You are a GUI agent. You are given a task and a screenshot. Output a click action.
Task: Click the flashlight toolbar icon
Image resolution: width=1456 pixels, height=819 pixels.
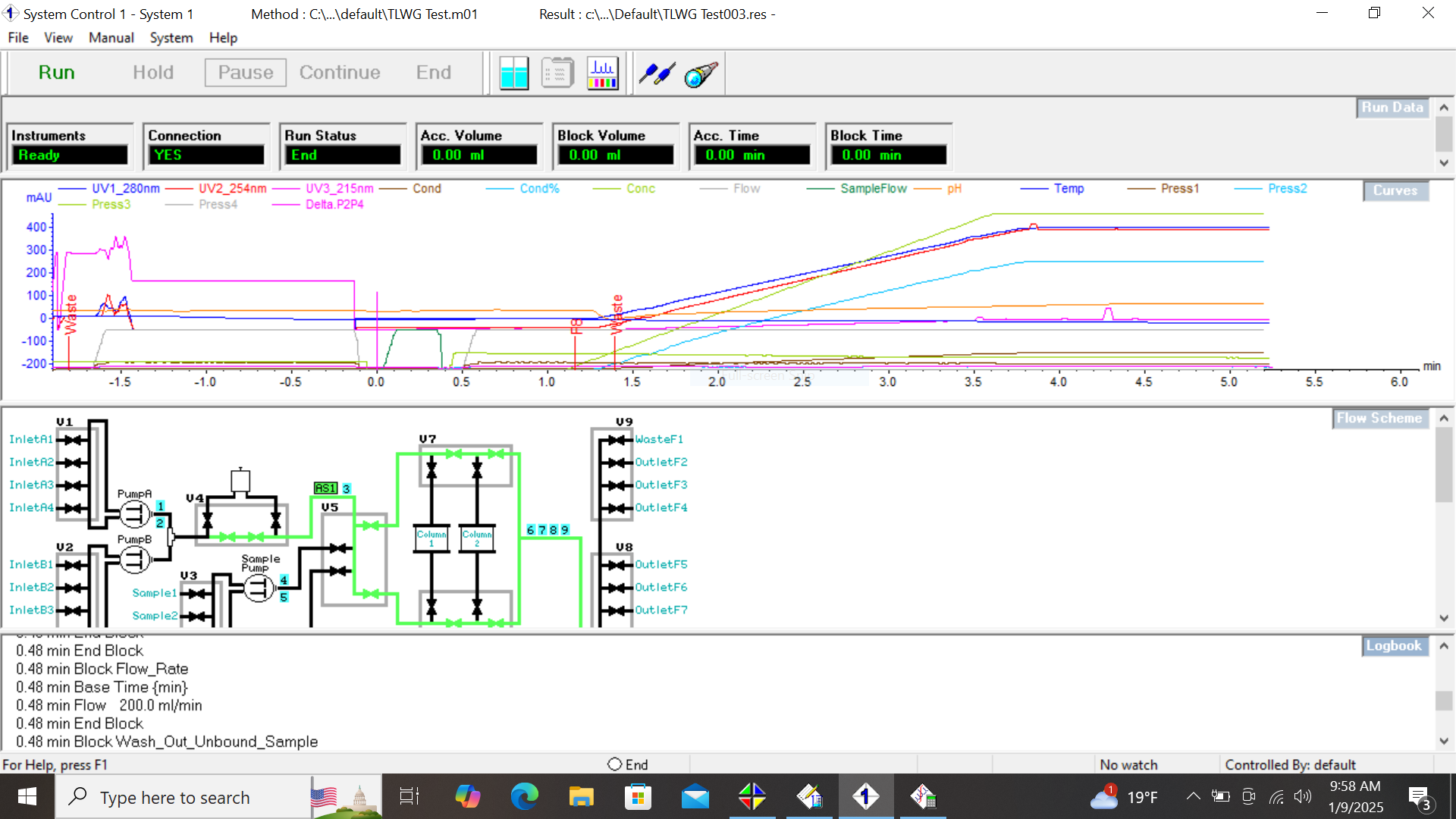[x=701, y=74]
